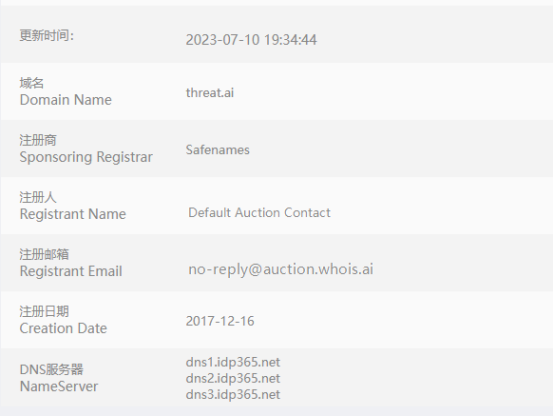This screenshot has height=416, width=554.
Task: Click the email no-reply@auction.whois.ai
Action: coord(281,269)
